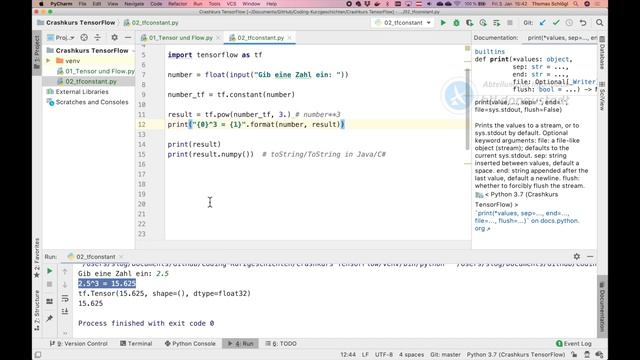Click the up arrow in Run console

pos(65,271)
